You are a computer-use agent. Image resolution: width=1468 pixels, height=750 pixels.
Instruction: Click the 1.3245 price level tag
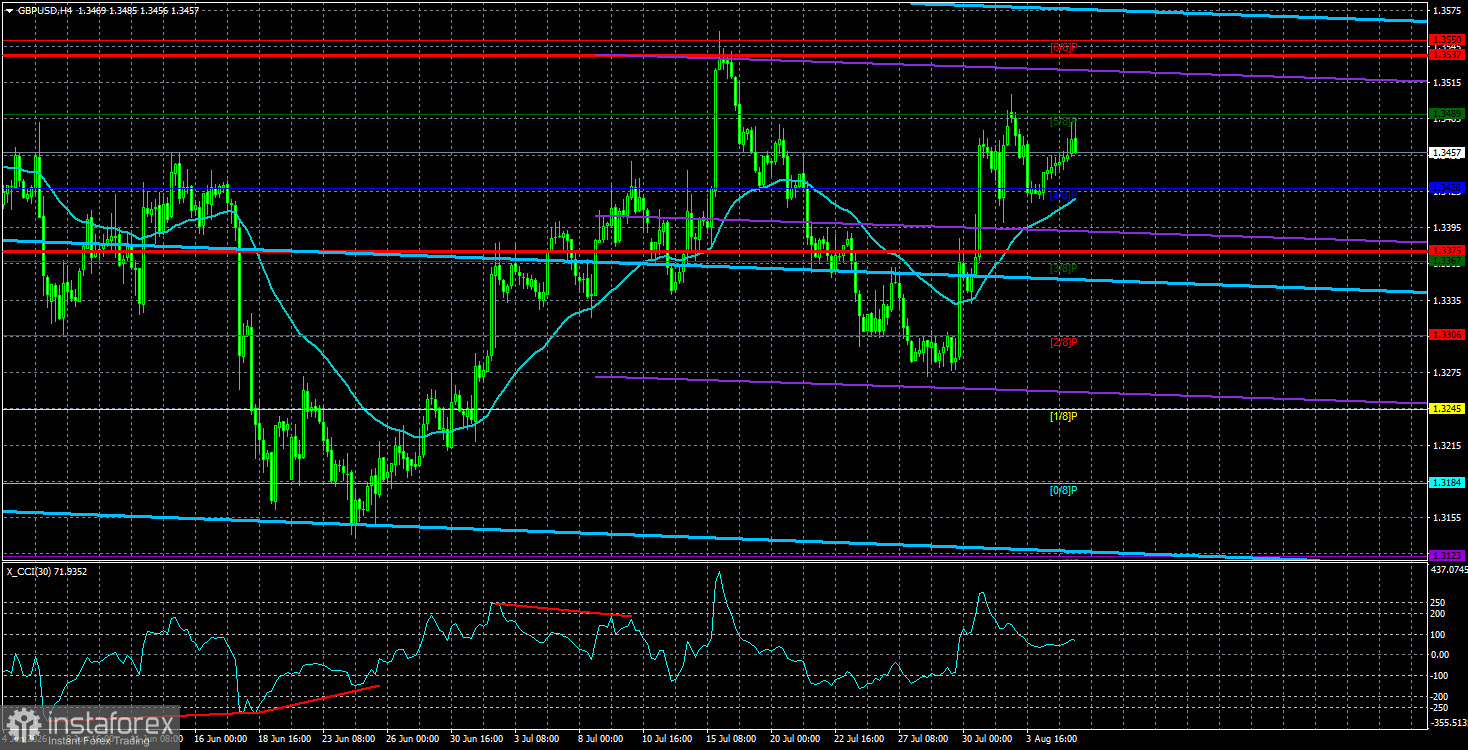(1447, 409)
